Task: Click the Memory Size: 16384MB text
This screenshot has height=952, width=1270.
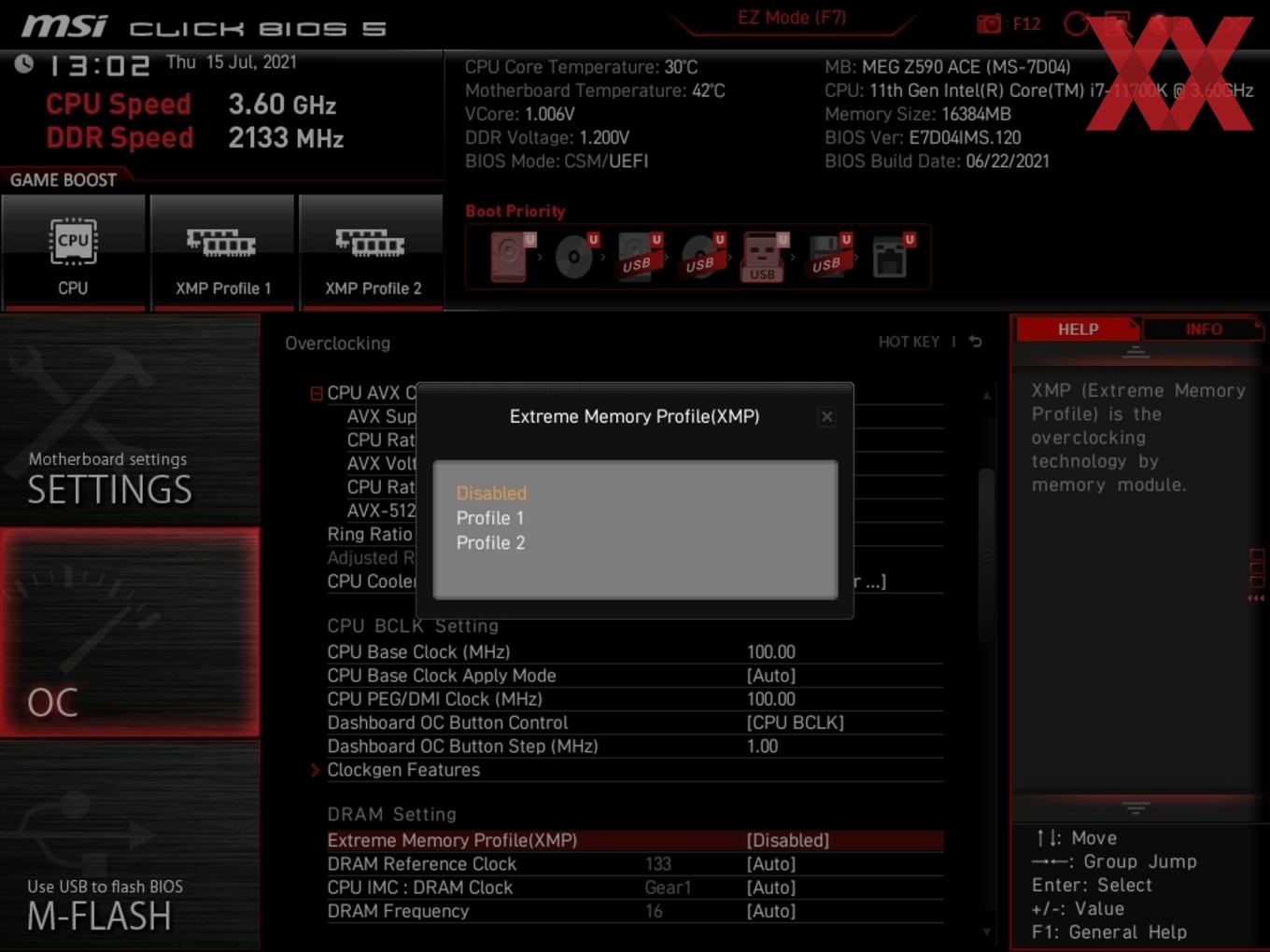Action: [918, 114]
